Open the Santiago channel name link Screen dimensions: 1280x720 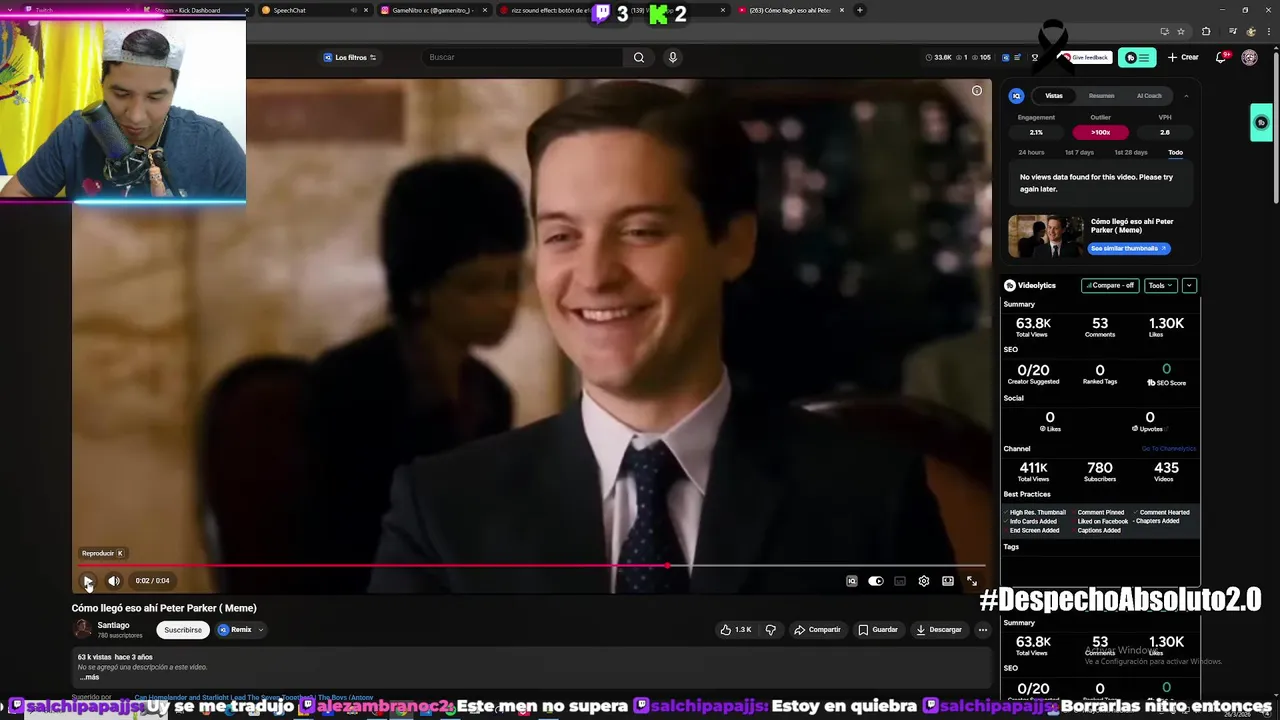[113, 625]
